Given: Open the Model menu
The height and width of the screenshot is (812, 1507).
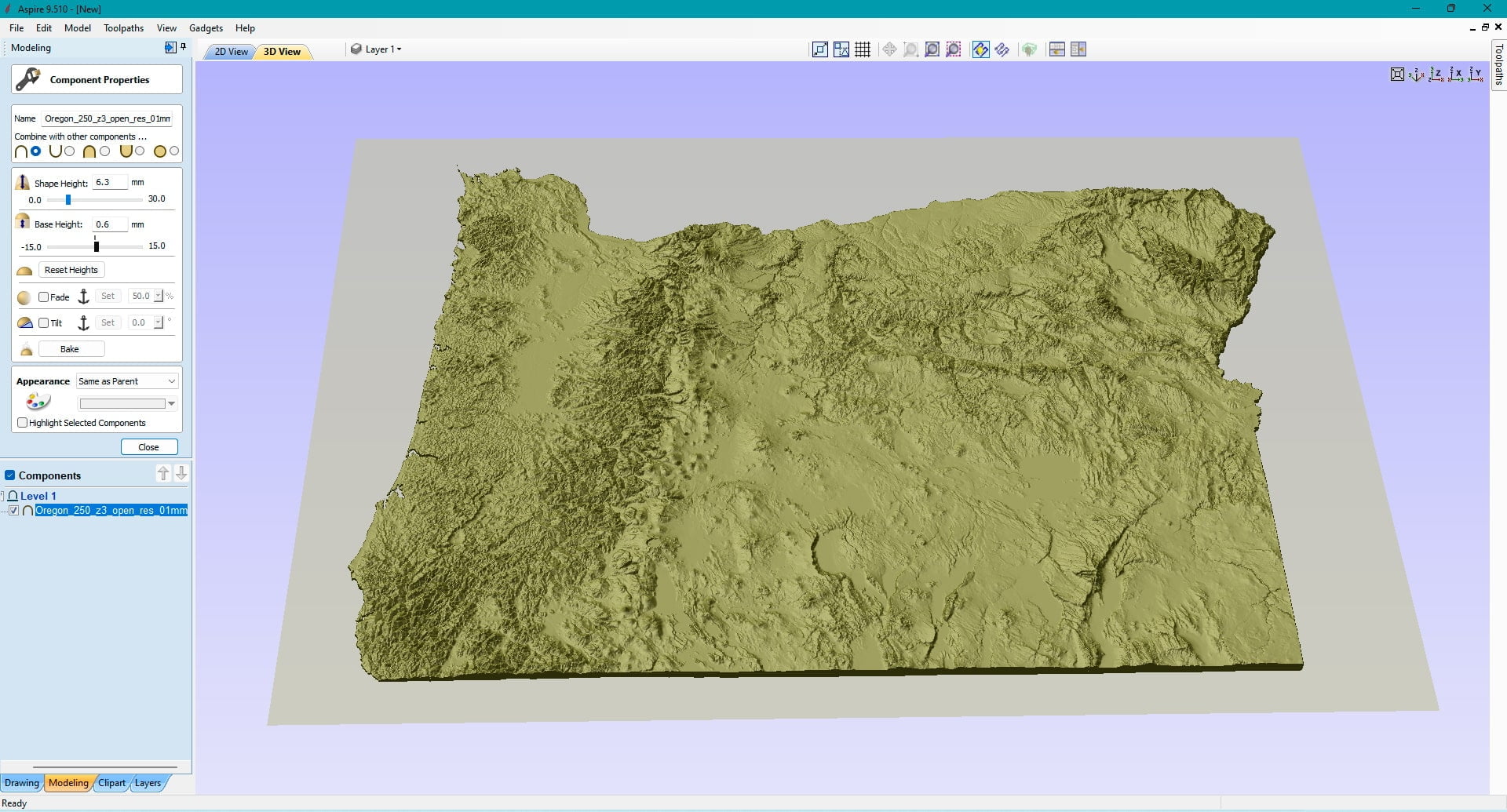Looking at the screenshot, I should point(78,28).
